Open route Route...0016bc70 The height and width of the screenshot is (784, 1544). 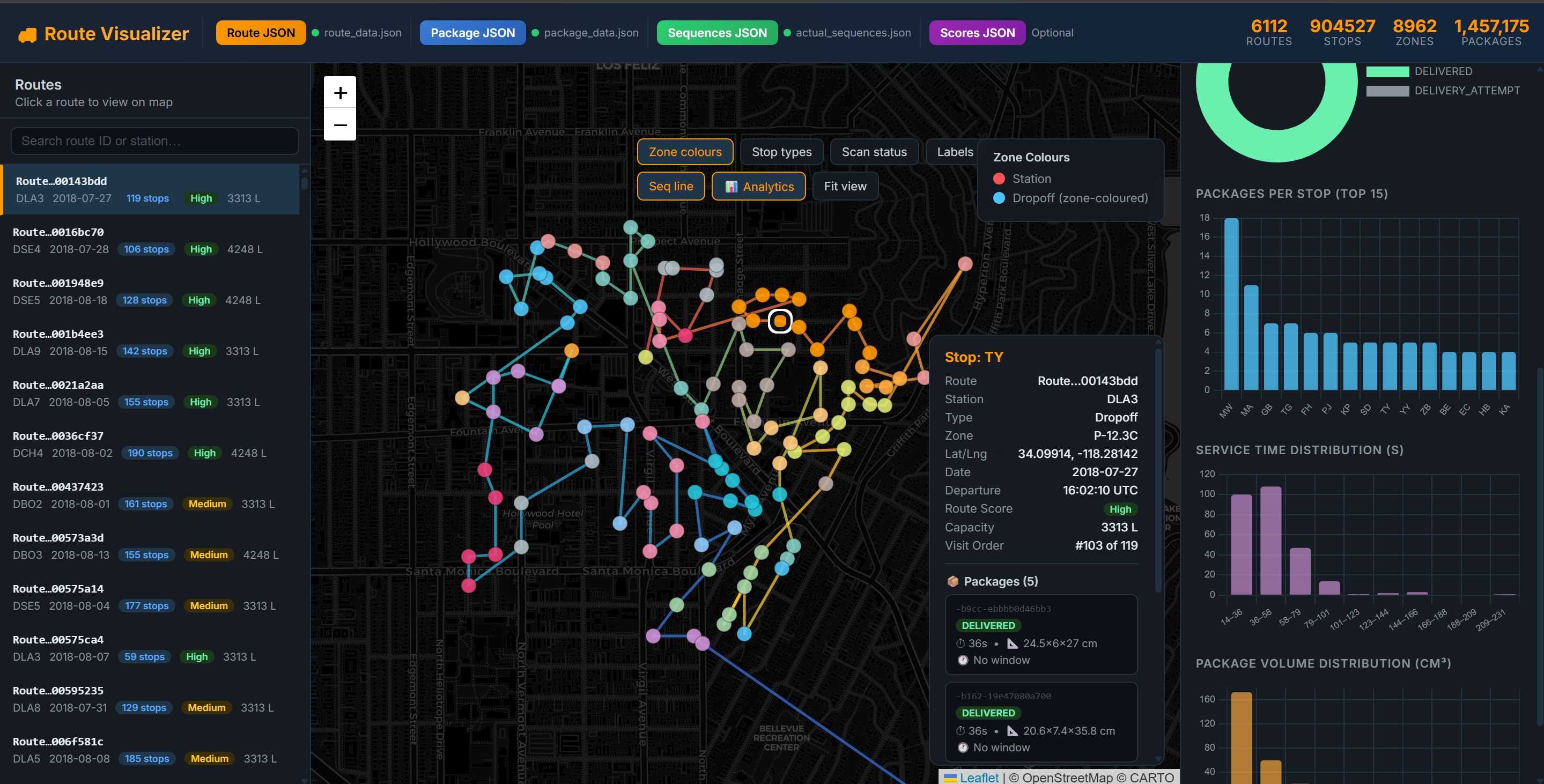pyautogui.click(x=151, y=240)
